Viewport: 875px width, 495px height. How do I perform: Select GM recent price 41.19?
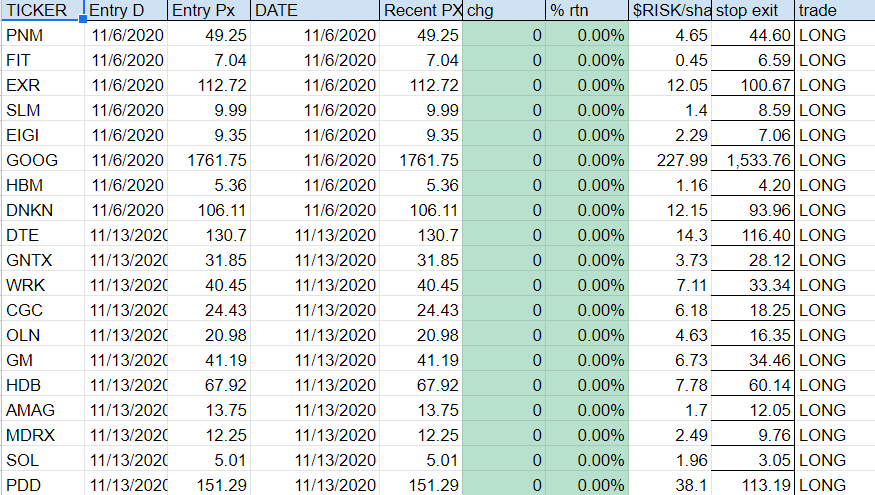(421, 360)
